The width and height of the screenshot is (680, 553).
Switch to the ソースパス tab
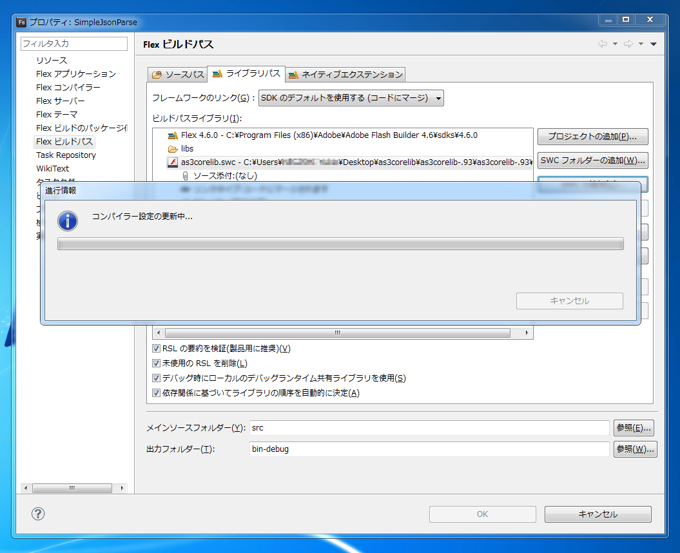(178, 75)
